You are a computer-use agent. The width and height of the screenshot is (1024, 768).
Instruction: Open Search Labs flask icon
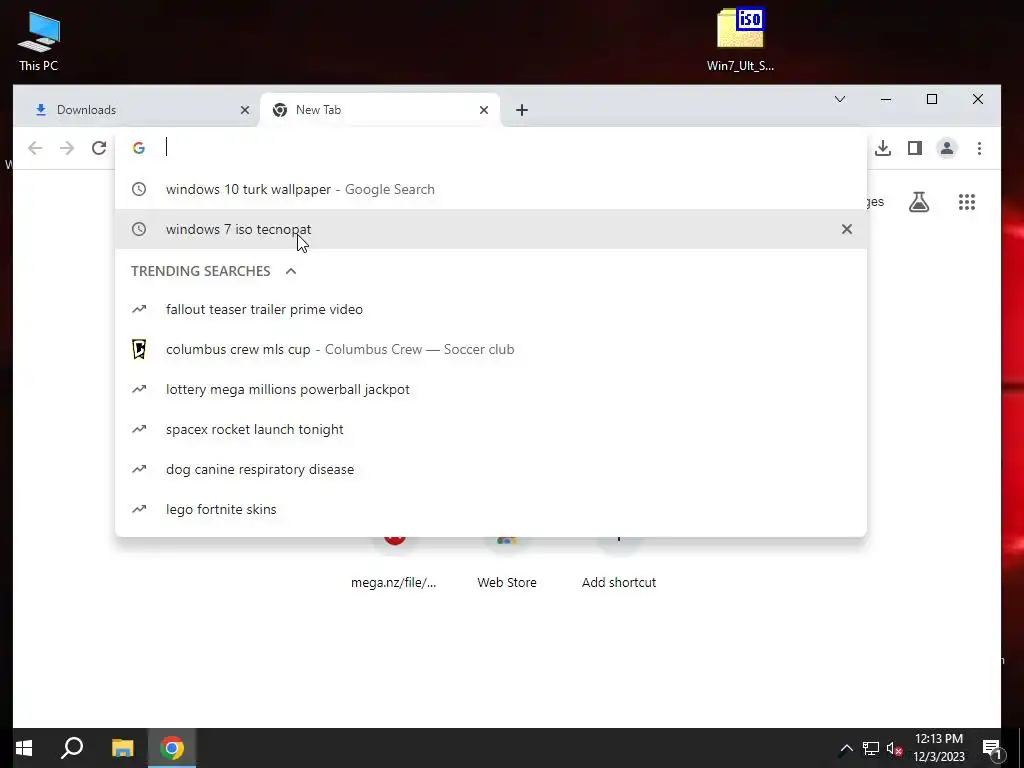[x=919, y=202]
